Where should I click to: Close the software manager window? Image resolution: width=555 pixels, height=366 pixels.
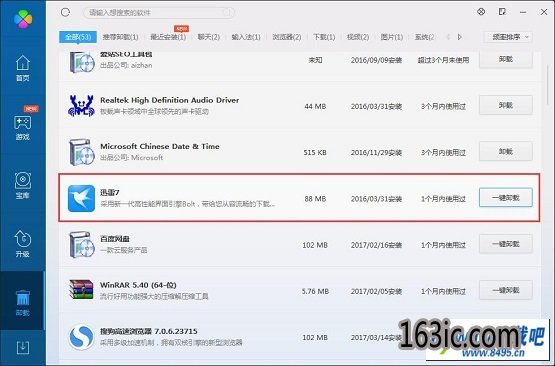coord(544,12)
